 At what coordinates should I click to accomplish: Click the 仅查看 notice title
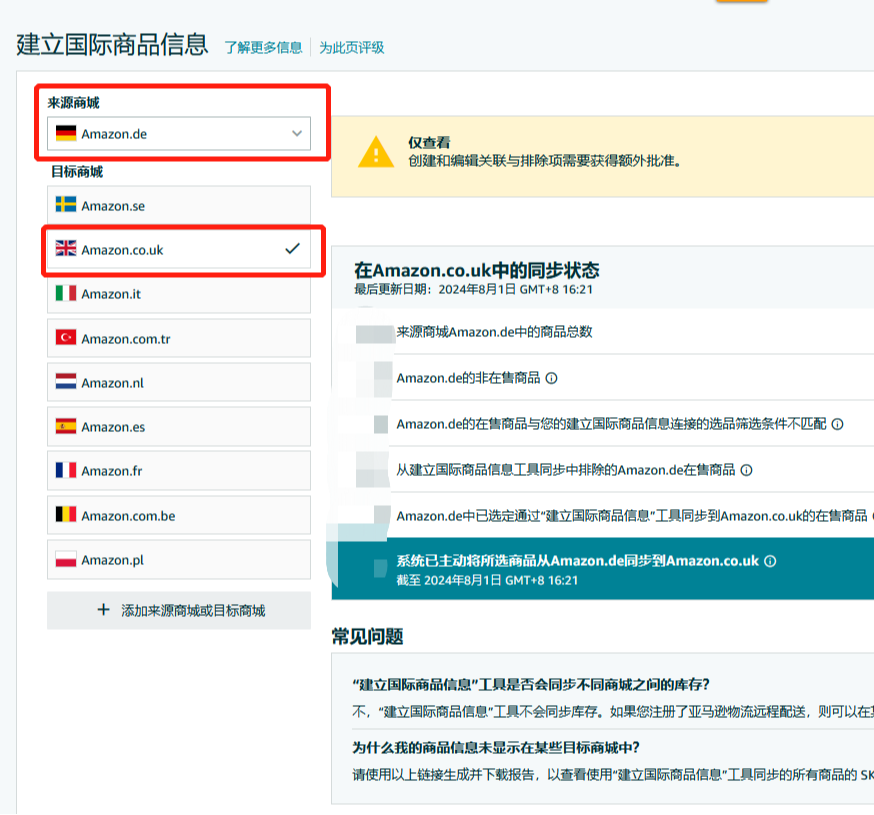click(x=429, y=143)
